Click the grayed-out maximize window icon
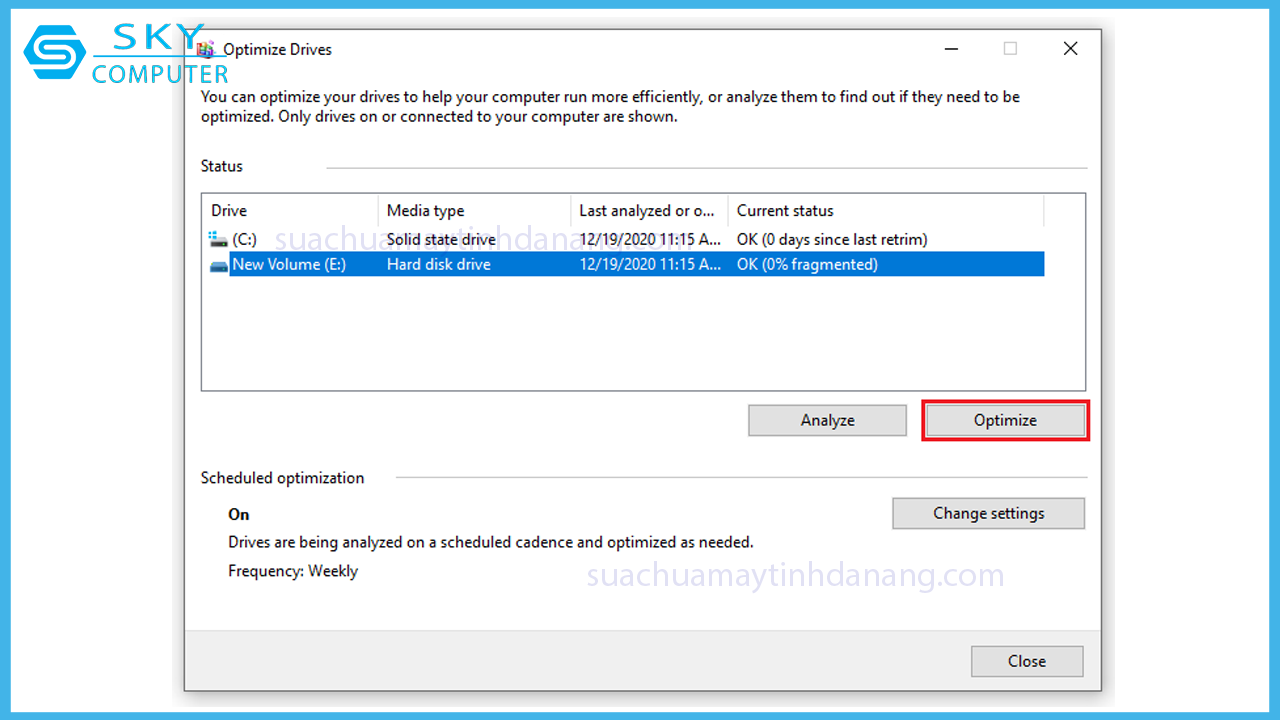Screen dimensions: 1280x720 pos(1010,49)
